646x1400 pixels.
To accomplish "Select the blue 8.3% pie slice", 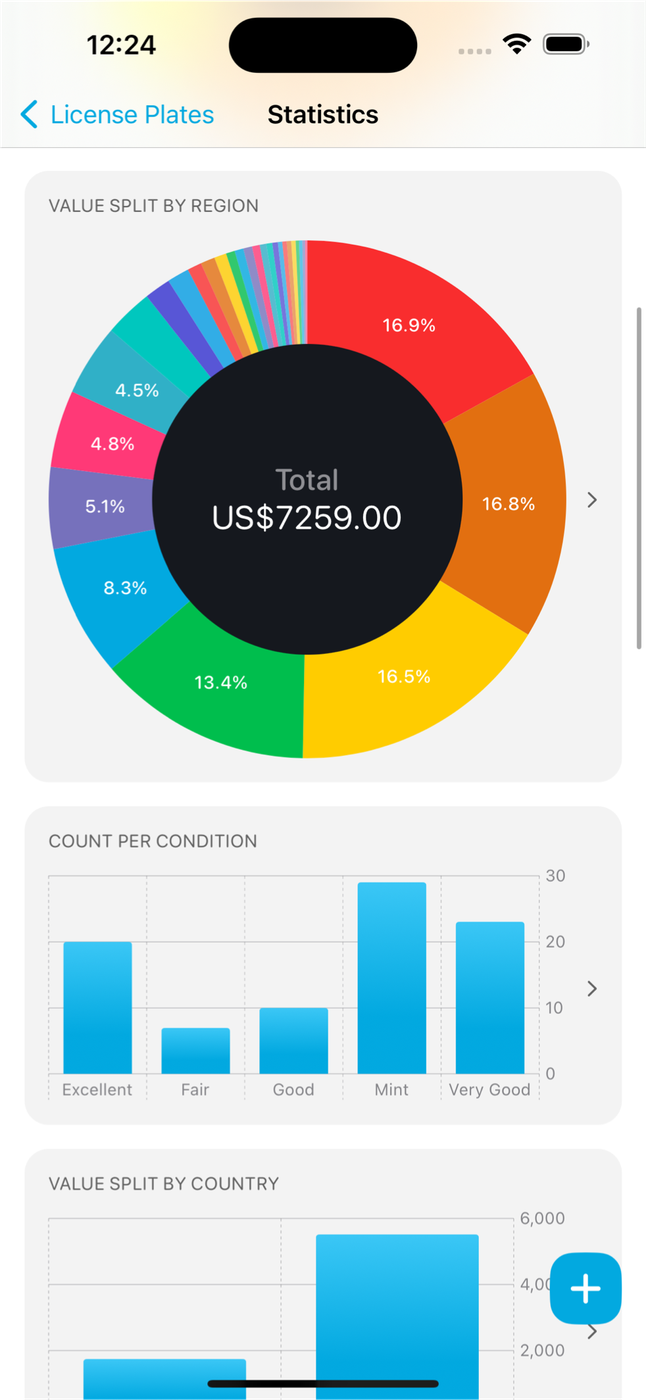I will (x=125, y=588).
